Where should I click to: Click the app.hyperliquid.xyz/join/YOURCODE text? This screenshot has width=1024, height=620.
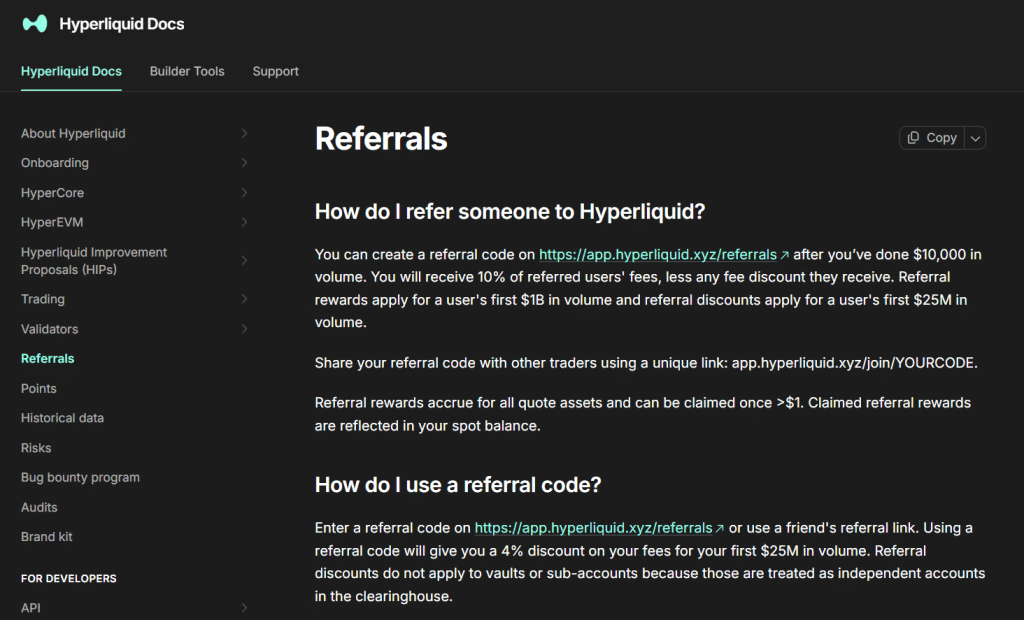coord(853,363)
